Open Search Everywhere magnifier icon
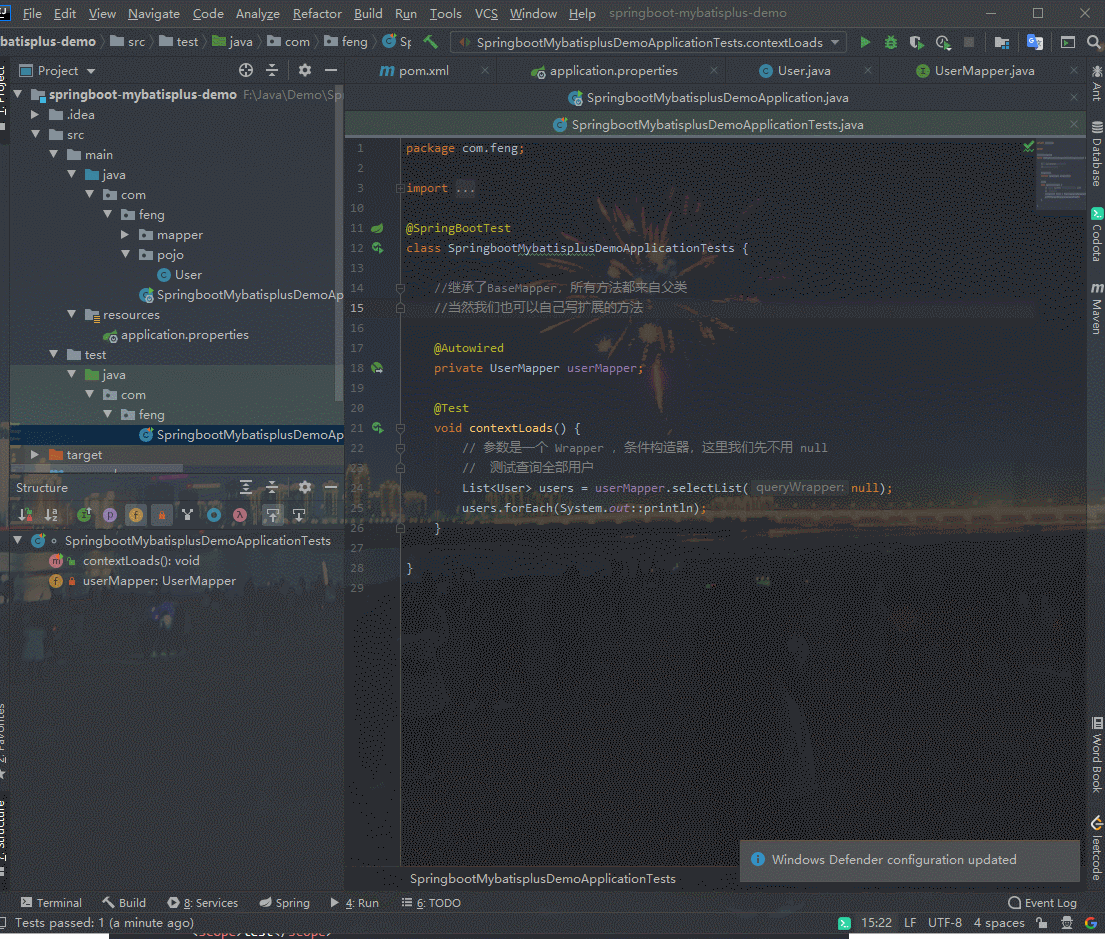This screenshot has height=939, width=1105. 1093,42
